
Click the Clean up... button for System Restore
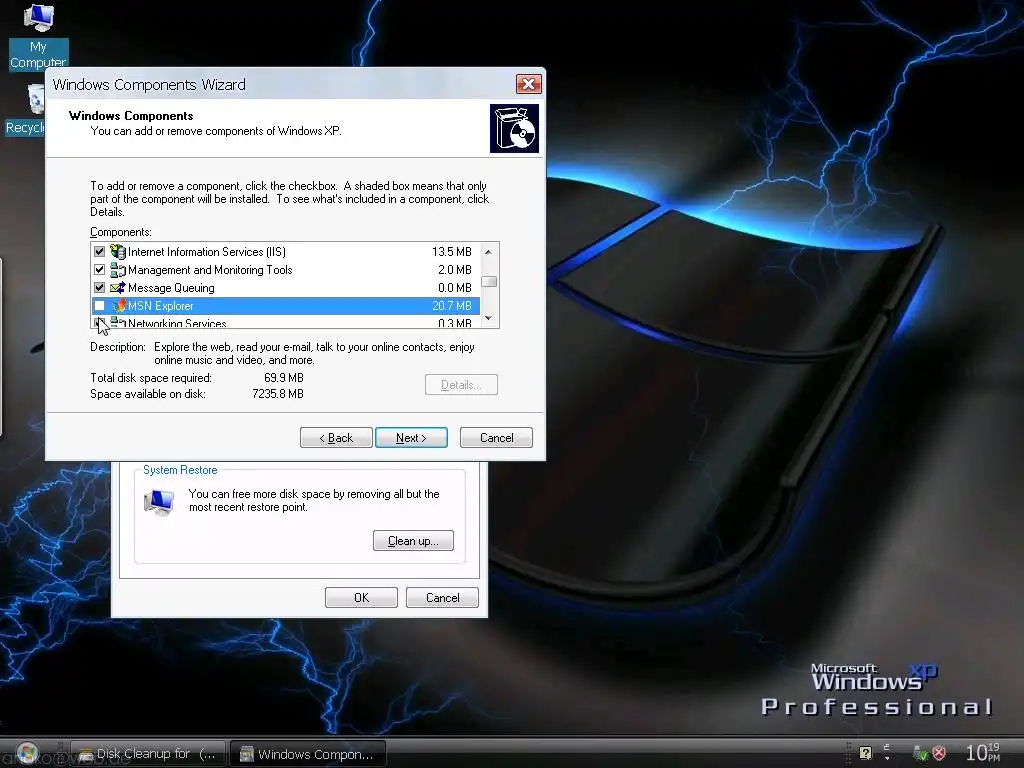pos(413,541)
